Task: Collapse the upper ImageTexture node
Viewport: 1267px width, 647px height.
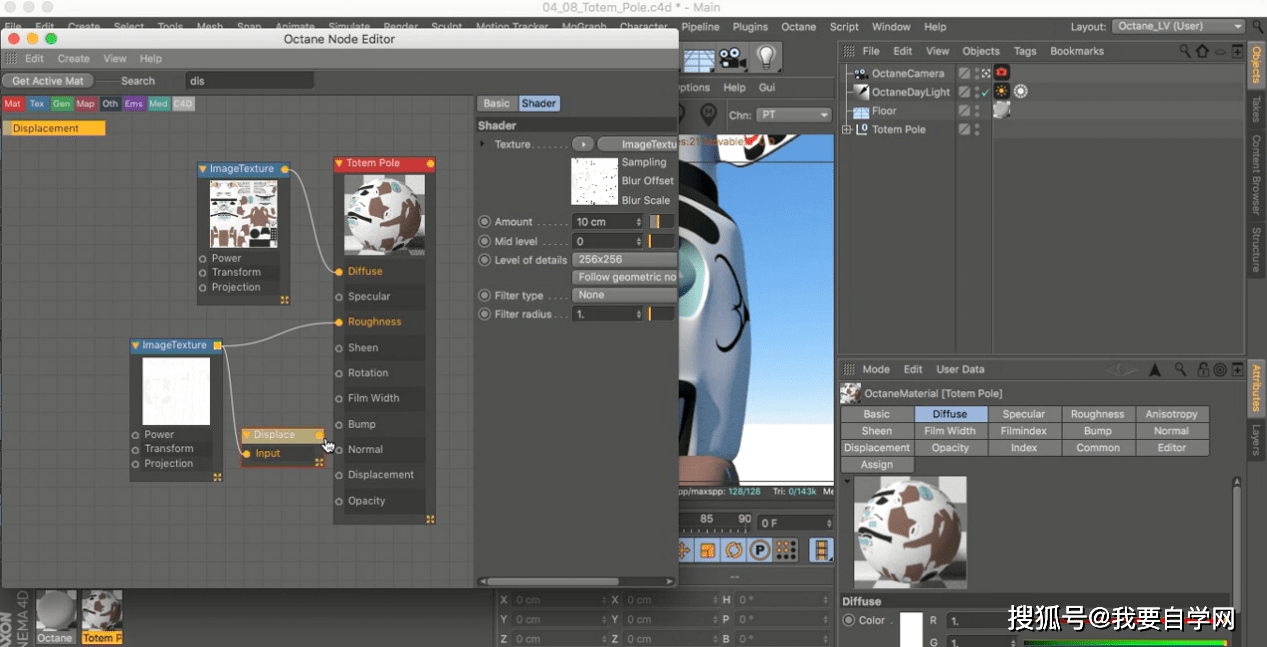Action: click(x=203, y=169)
